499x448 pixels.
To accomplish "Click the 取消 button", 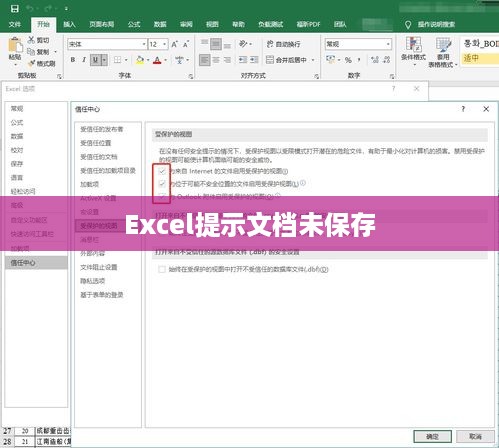I will [x=475, y=436].
